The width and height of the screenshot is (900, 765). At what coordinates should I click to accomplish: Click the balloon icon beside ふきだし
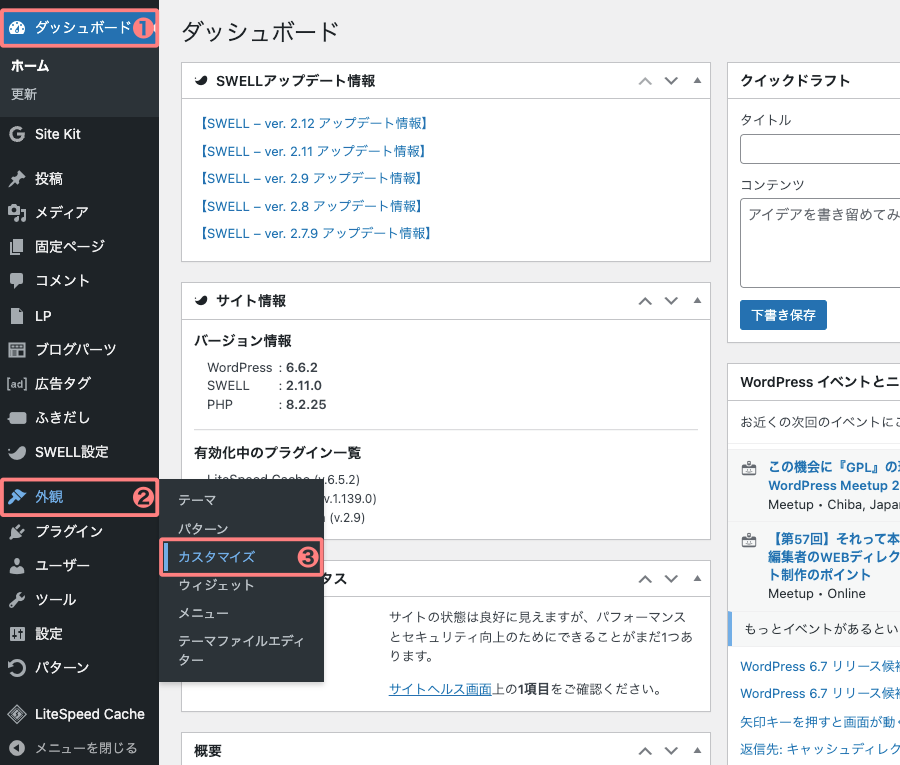coord(17,418)
